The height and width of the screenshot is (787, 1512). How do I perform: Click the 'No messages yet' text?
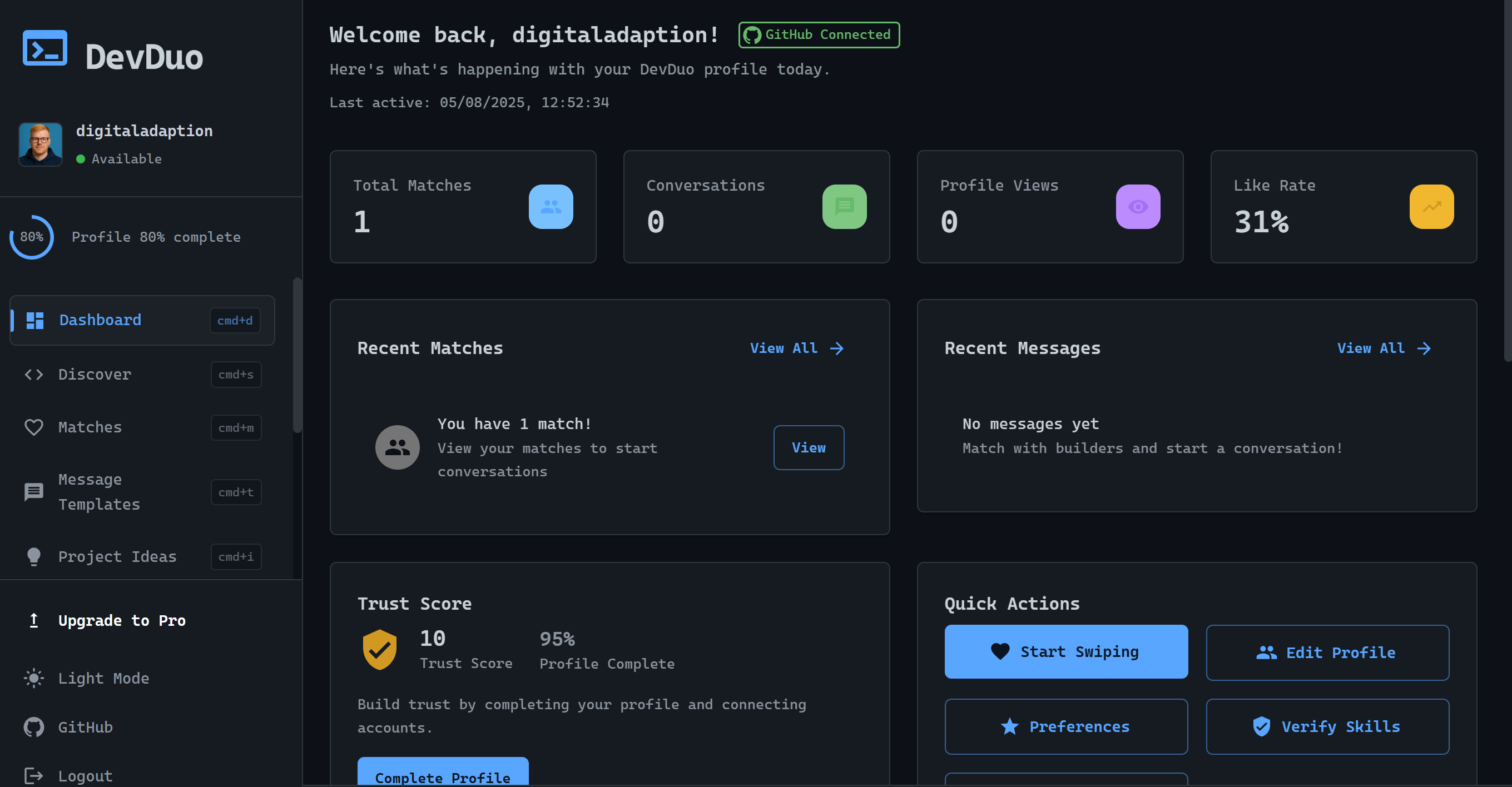click(1030, 424)
